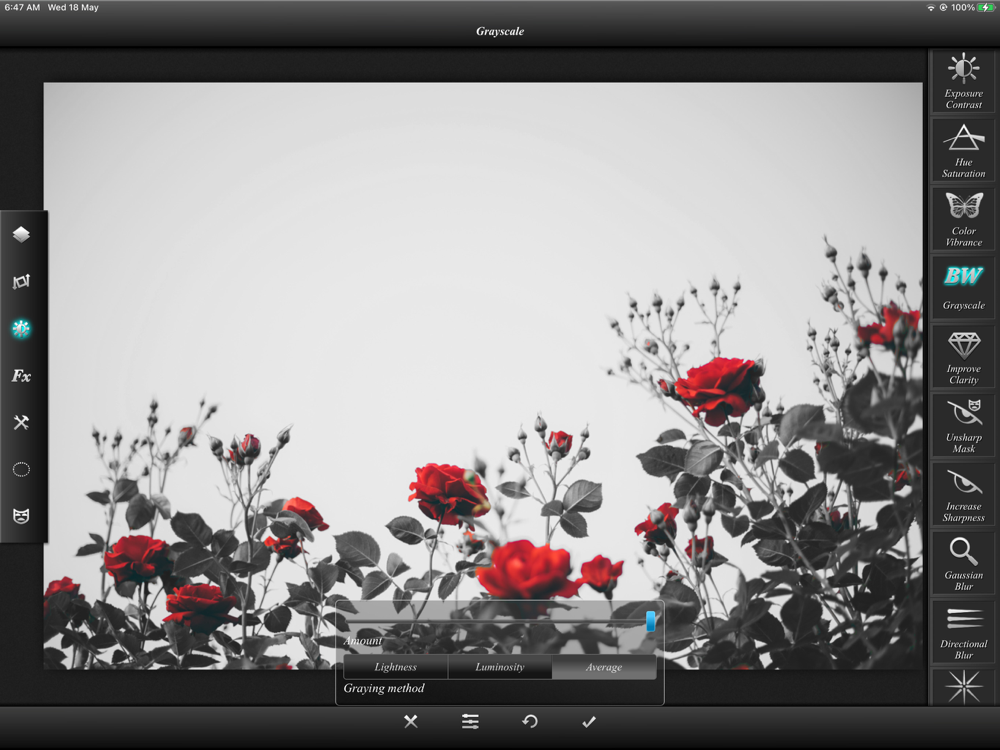Open the Adjustments sun icon in left sidebar

(x=21, y=328)
